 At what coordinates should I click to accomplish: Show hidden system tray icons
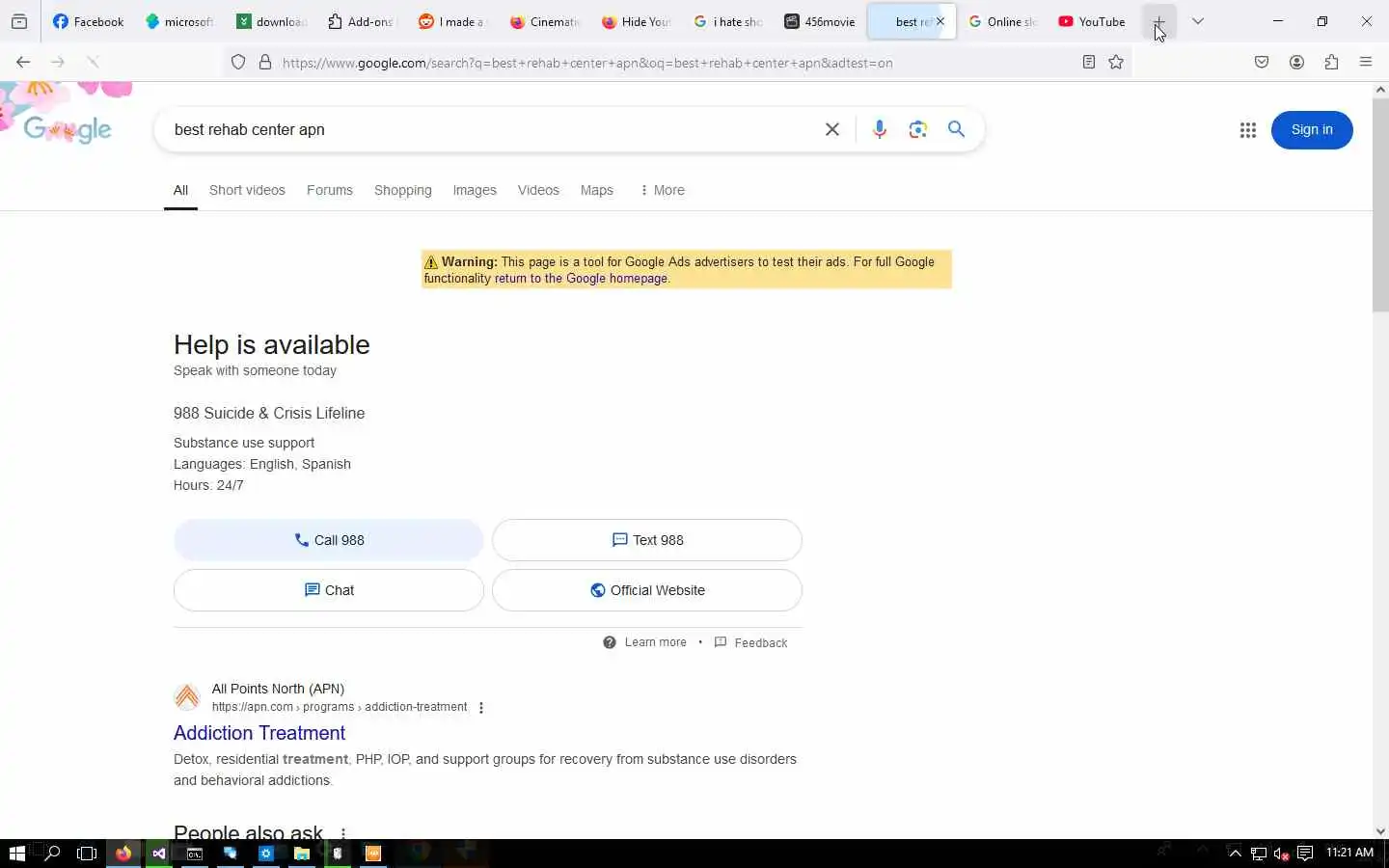pos(1235,854)
